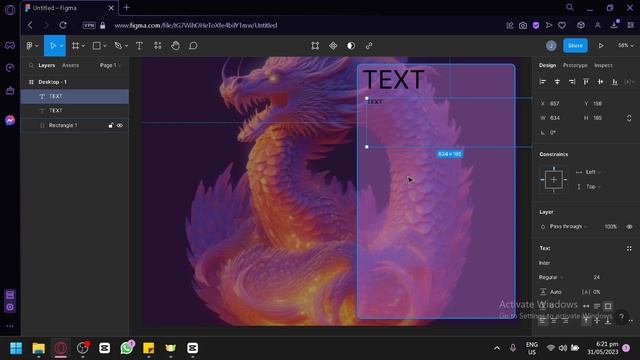The width and height of the screenshot is (640, 360).
Task: Select the Pen tool
Action: (x=118, y=46)
